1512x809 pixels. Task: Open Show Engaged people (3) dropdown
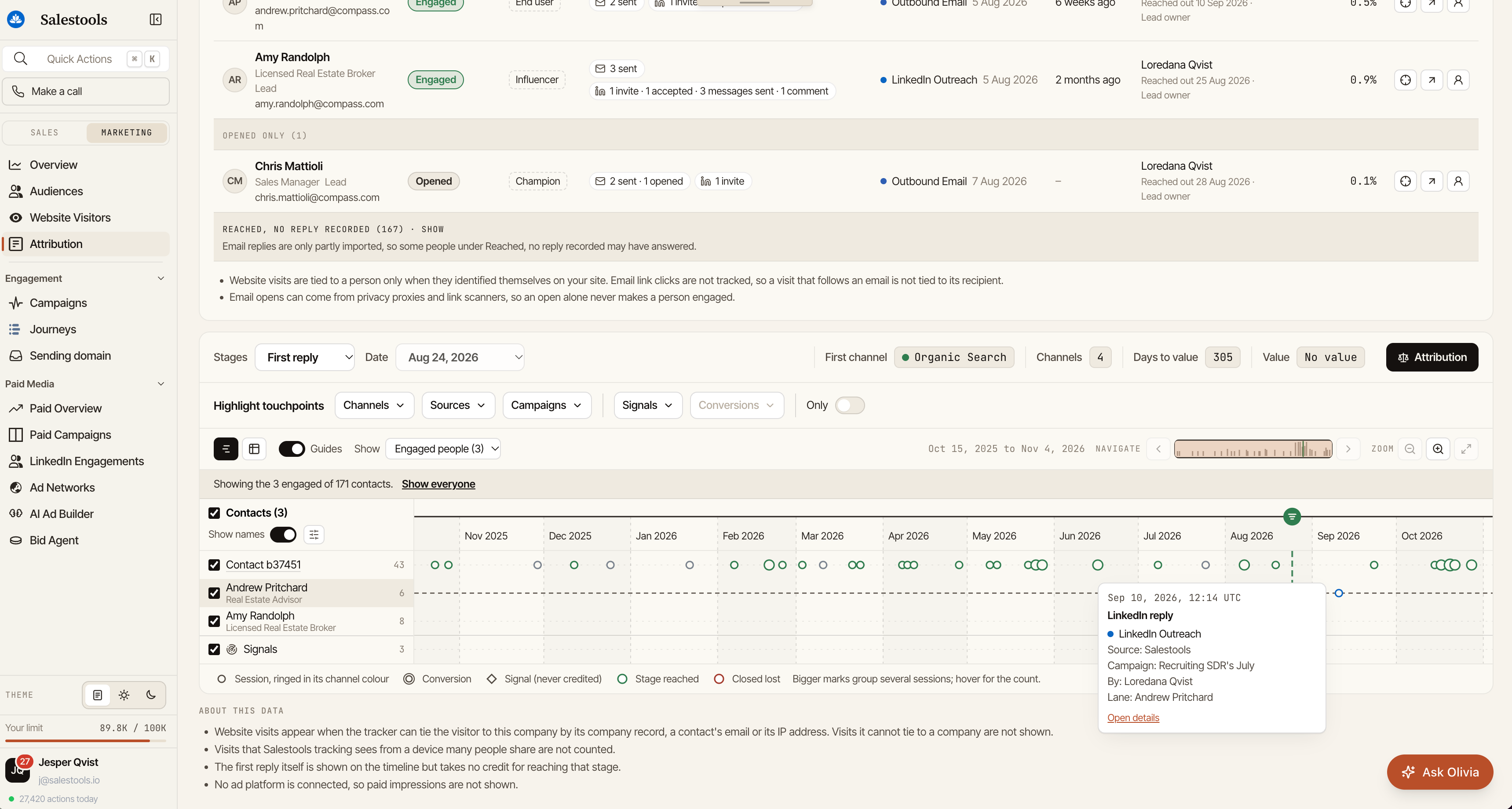[443, 449]
